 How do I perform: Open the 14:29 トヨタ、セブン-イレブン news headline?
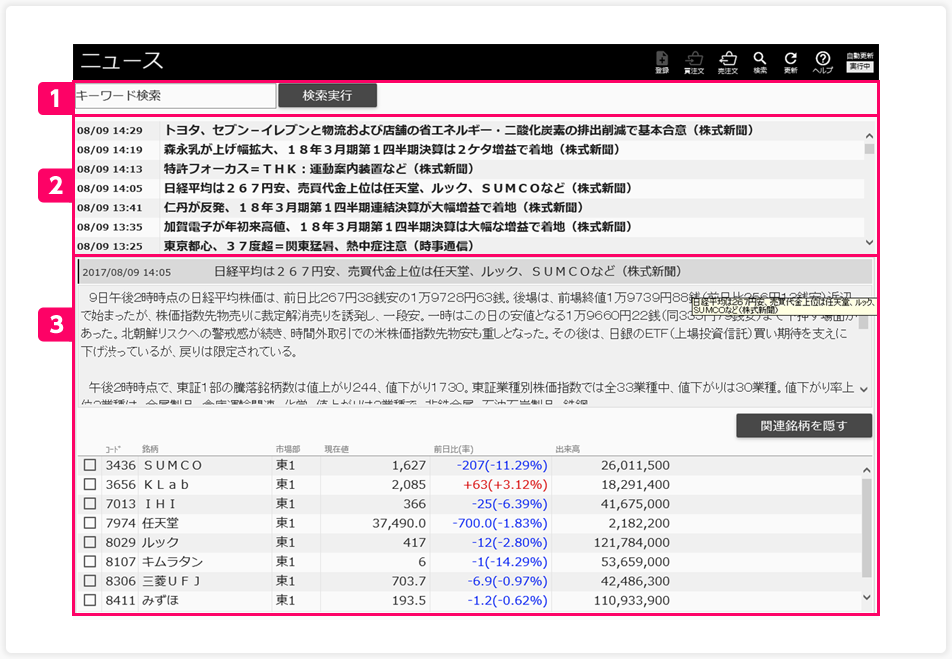click(458, 131)
